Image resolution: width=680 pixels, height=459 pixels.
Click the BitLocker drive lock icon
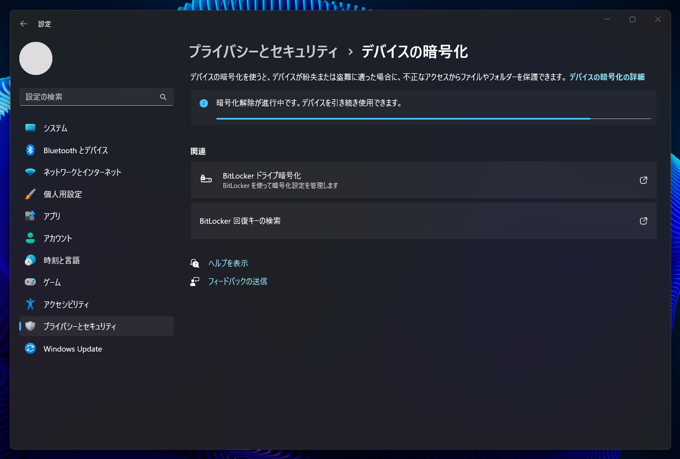point(206,179)
